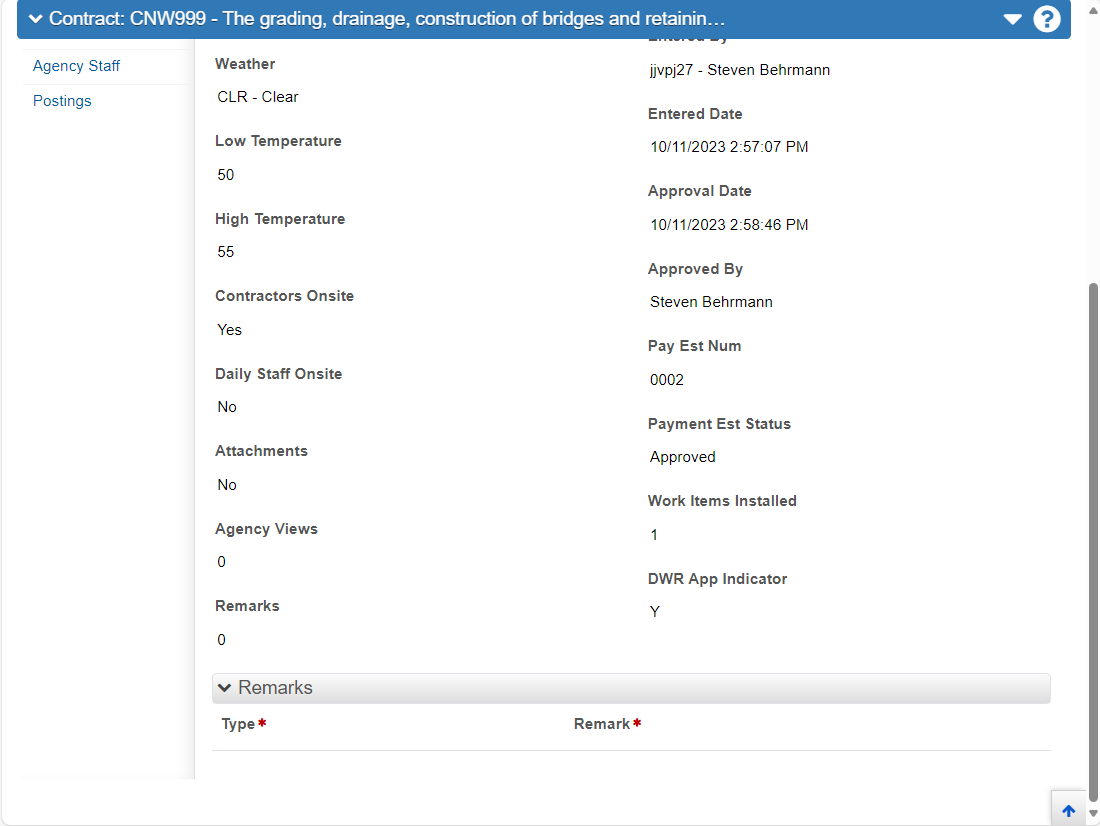Screen dimensions: 1100x826
Task: Click the vertical scrollbar thumb
Action: click(1093, 542)
